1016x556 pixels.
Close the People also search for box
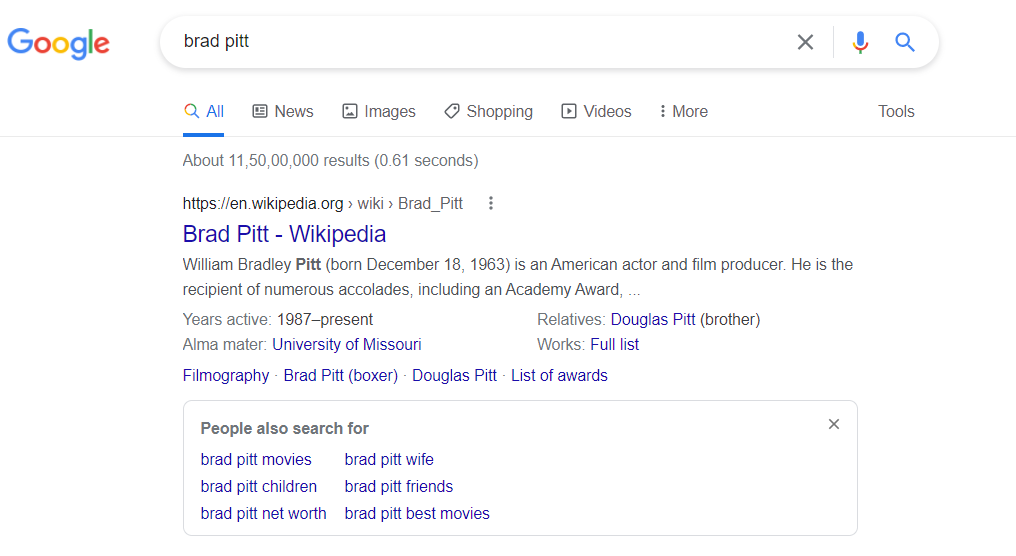(834, 424)
